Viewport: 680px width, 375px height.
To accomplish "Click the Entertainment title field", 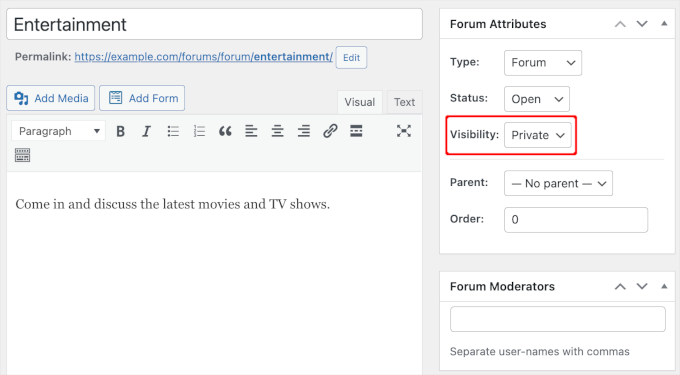I will pyautogui.click(x=214, y=24).
